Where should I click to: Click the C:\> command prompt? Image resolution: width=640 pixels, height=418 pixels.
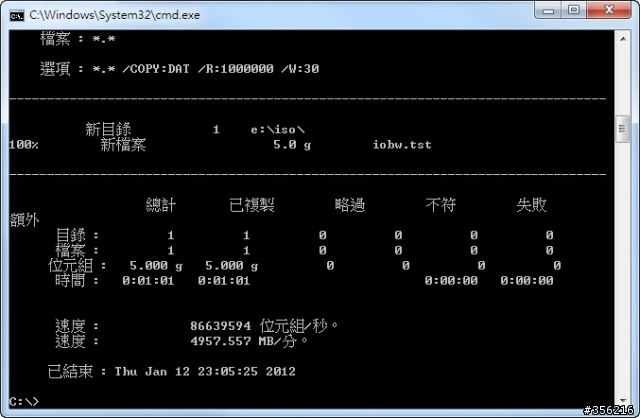click(24, 402)
